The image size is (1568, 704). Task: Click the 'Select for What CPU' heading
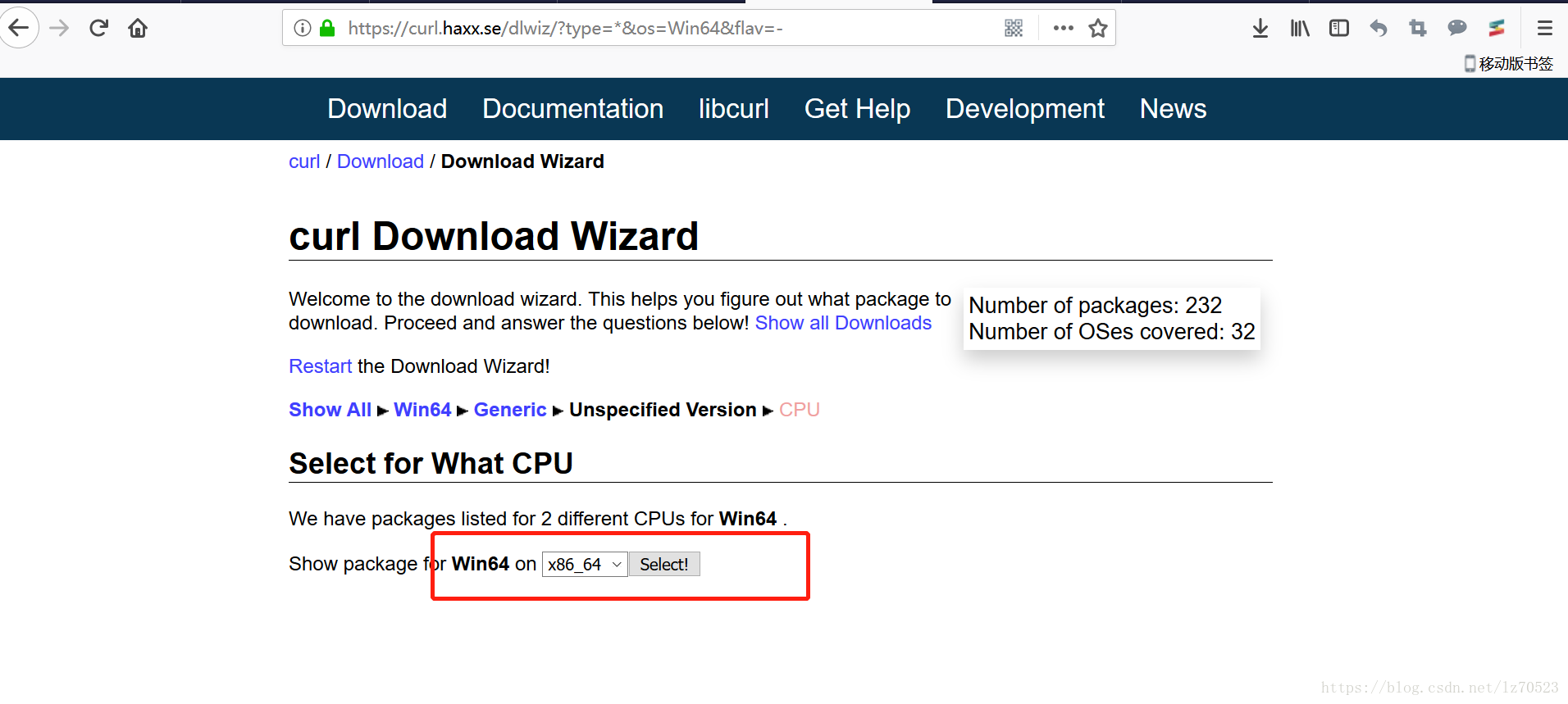[431, 464]
